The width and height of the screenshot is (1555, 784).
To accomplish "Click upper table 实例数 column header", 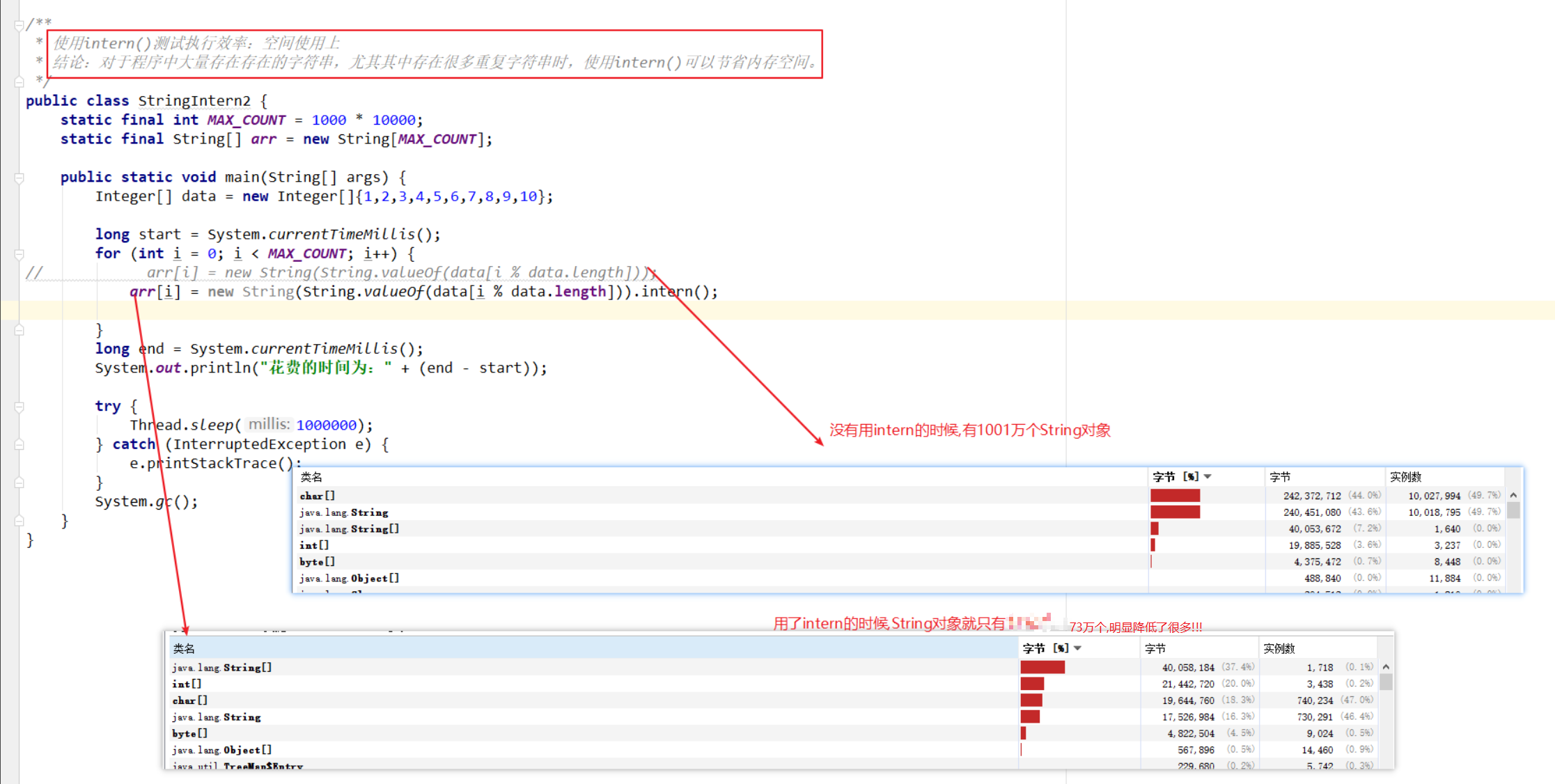I will click(1405, 477).
